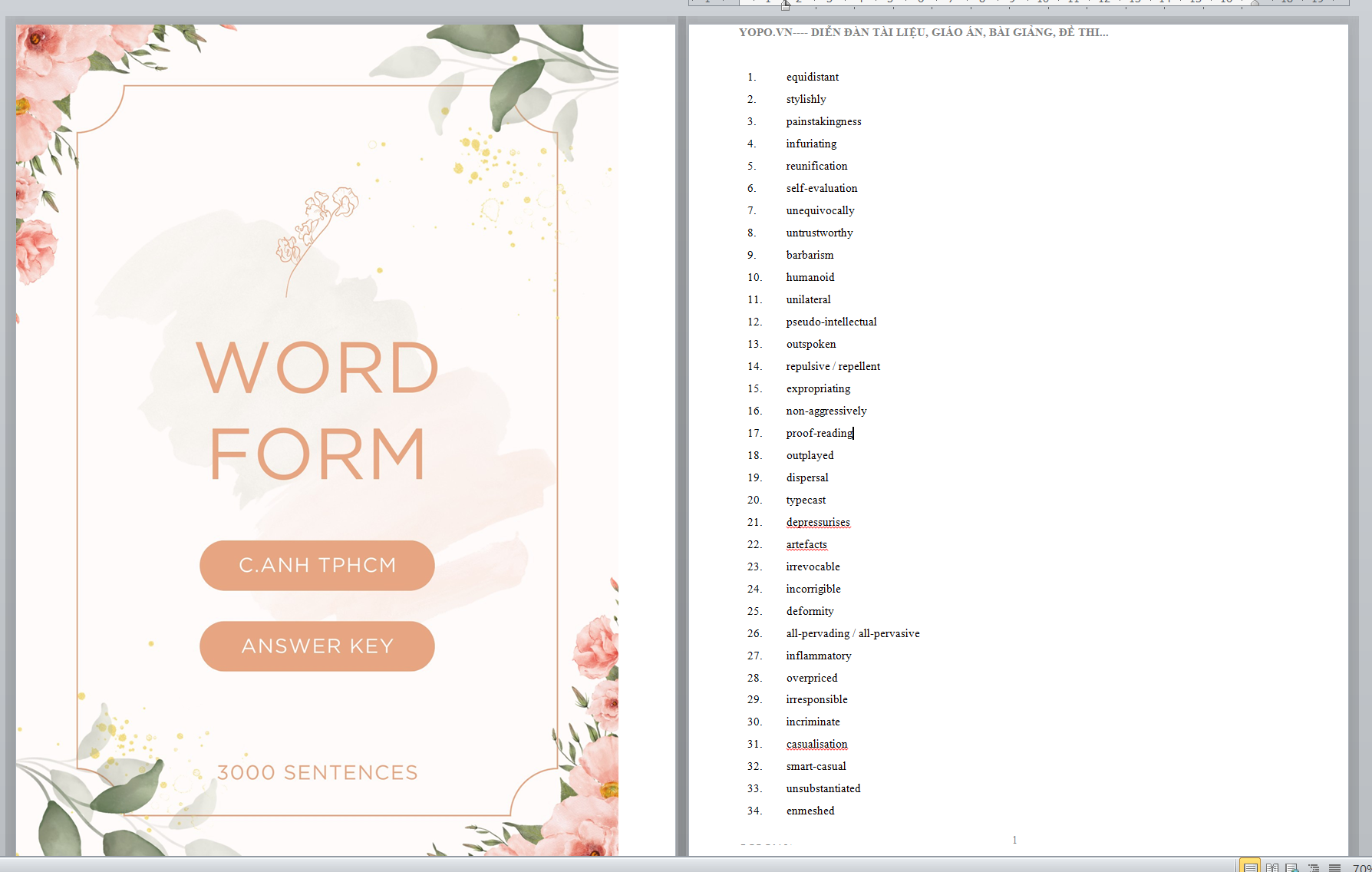1372x872 pixels.
Task: Click the word 'stylishly' in item 2
Action: 806,99
